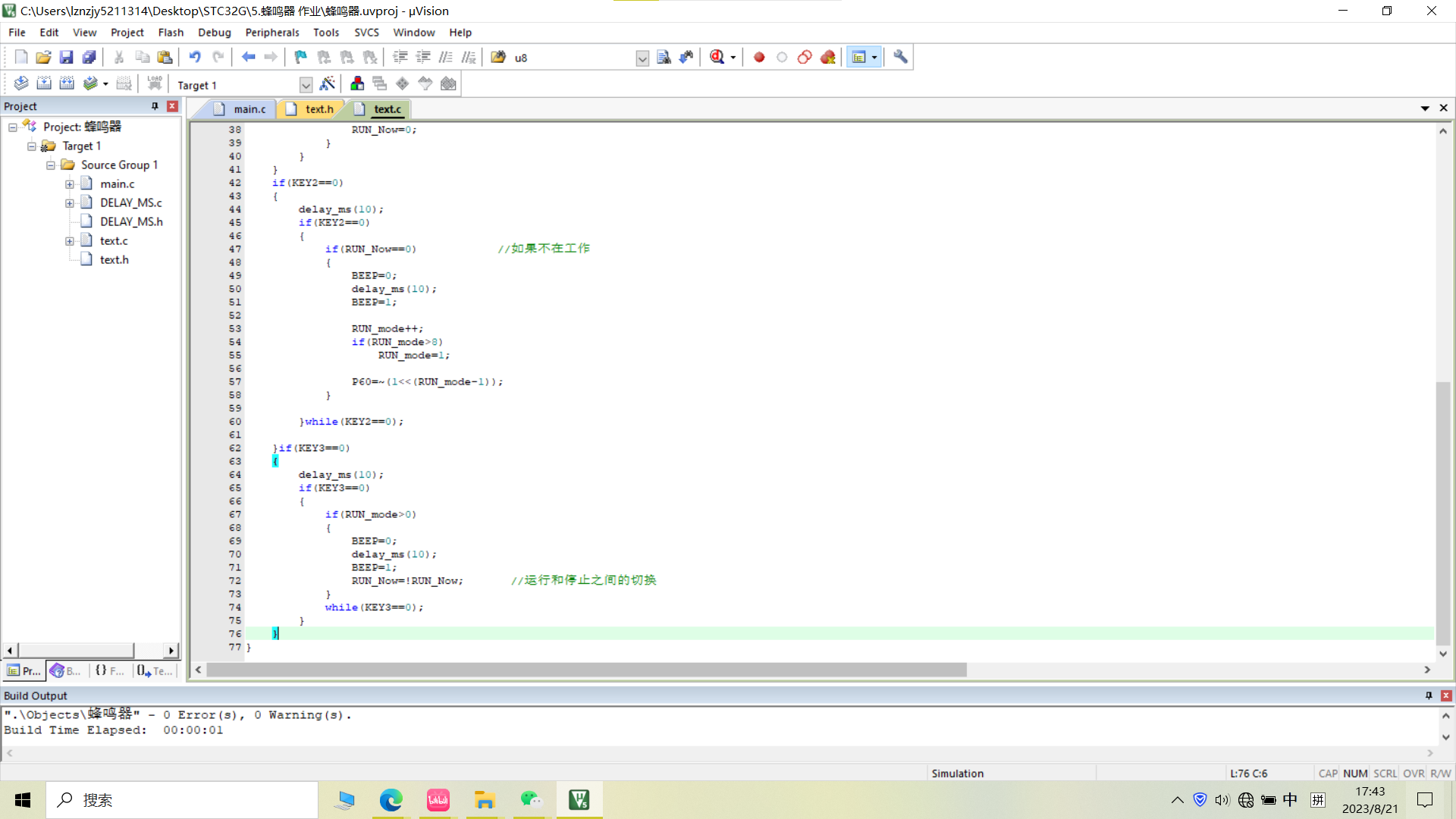Comment selected lines icon
This screenshot has height=819, width=1456.
(x=446, y=57)
